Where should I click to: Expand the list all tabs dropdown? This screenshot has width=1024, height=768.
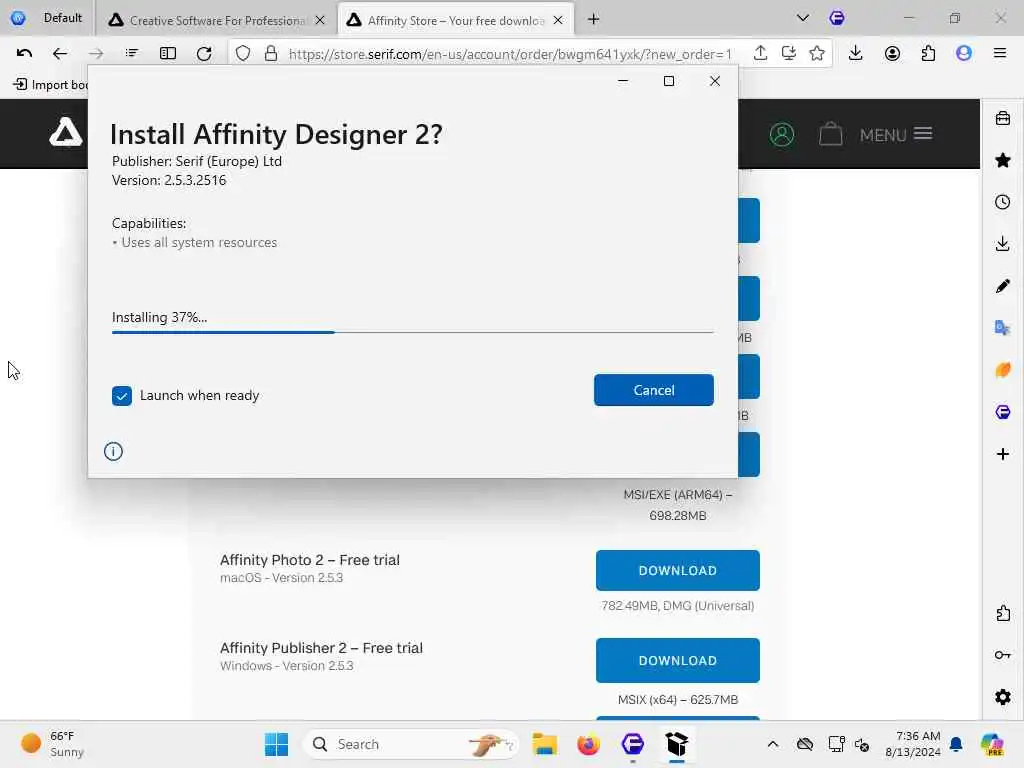click(x=803, y=18)
